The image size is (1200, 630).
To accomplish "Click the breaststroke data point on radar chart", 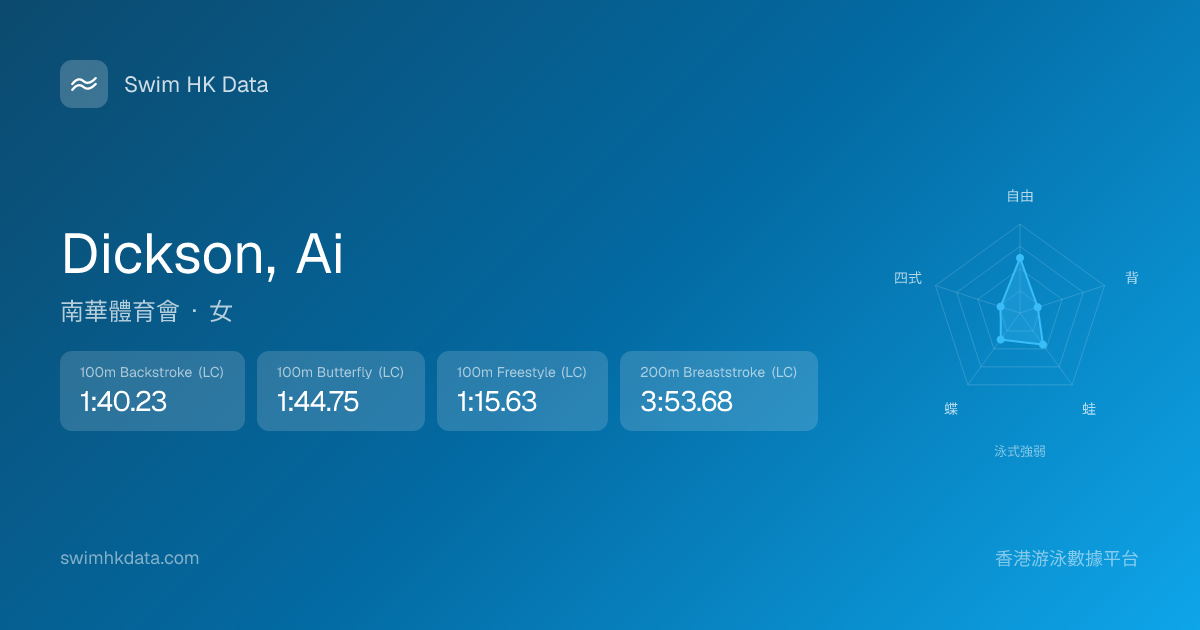I will pyautogui.click(x=1043, y=345).
